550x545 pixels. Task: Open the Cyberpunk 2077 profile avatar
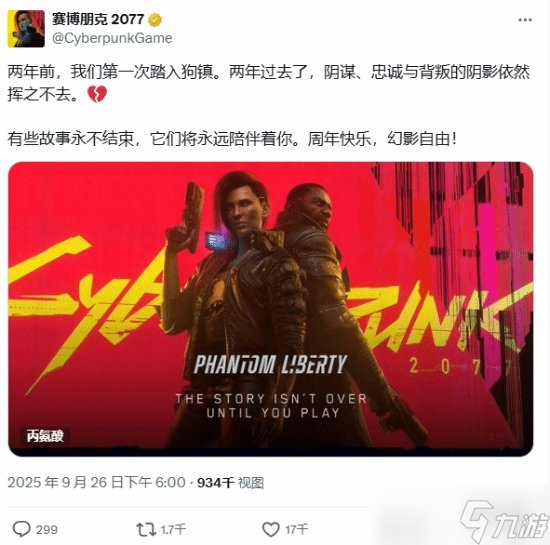click(26, 29)
